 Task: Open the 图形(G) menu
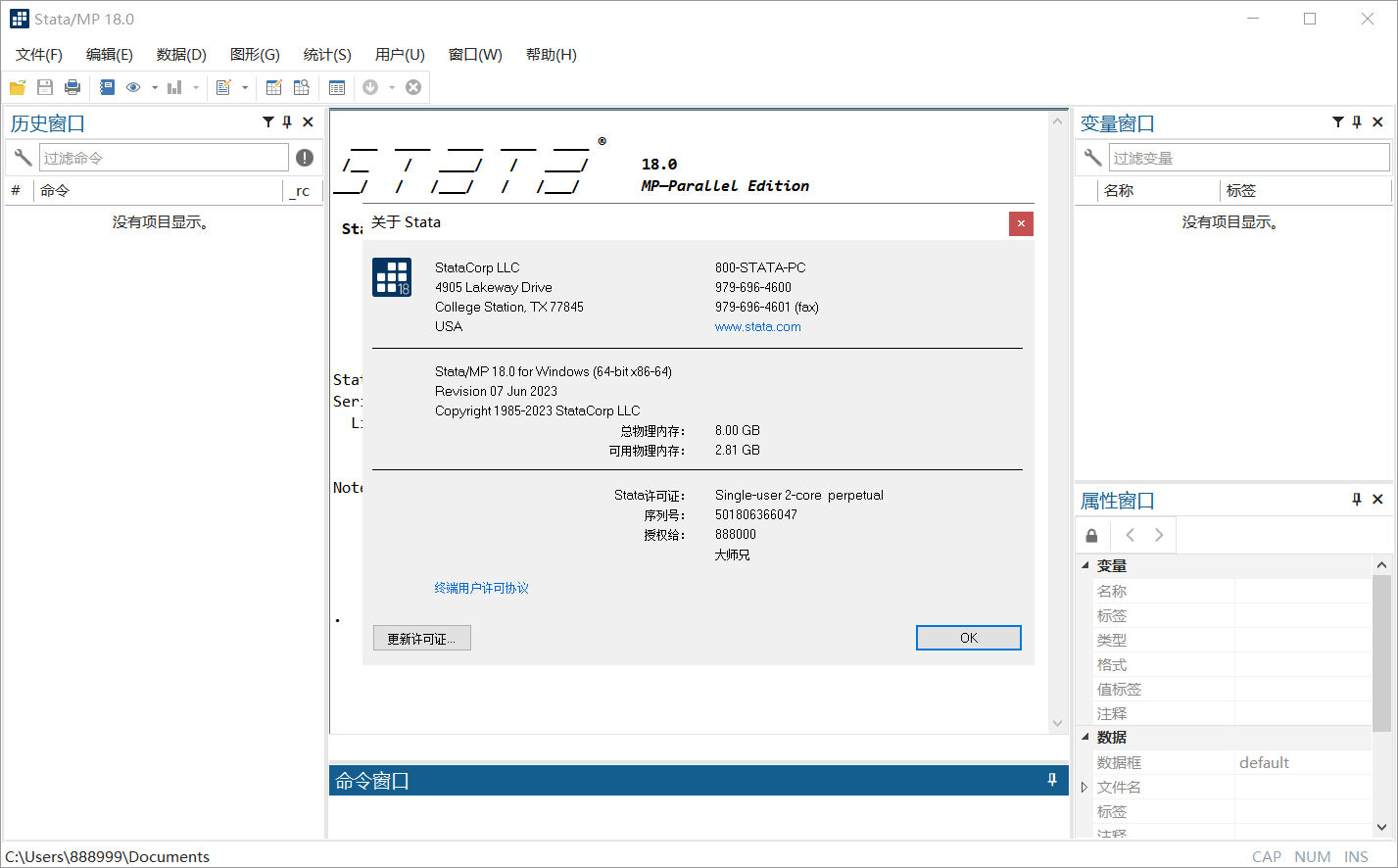tap(255, 55)
